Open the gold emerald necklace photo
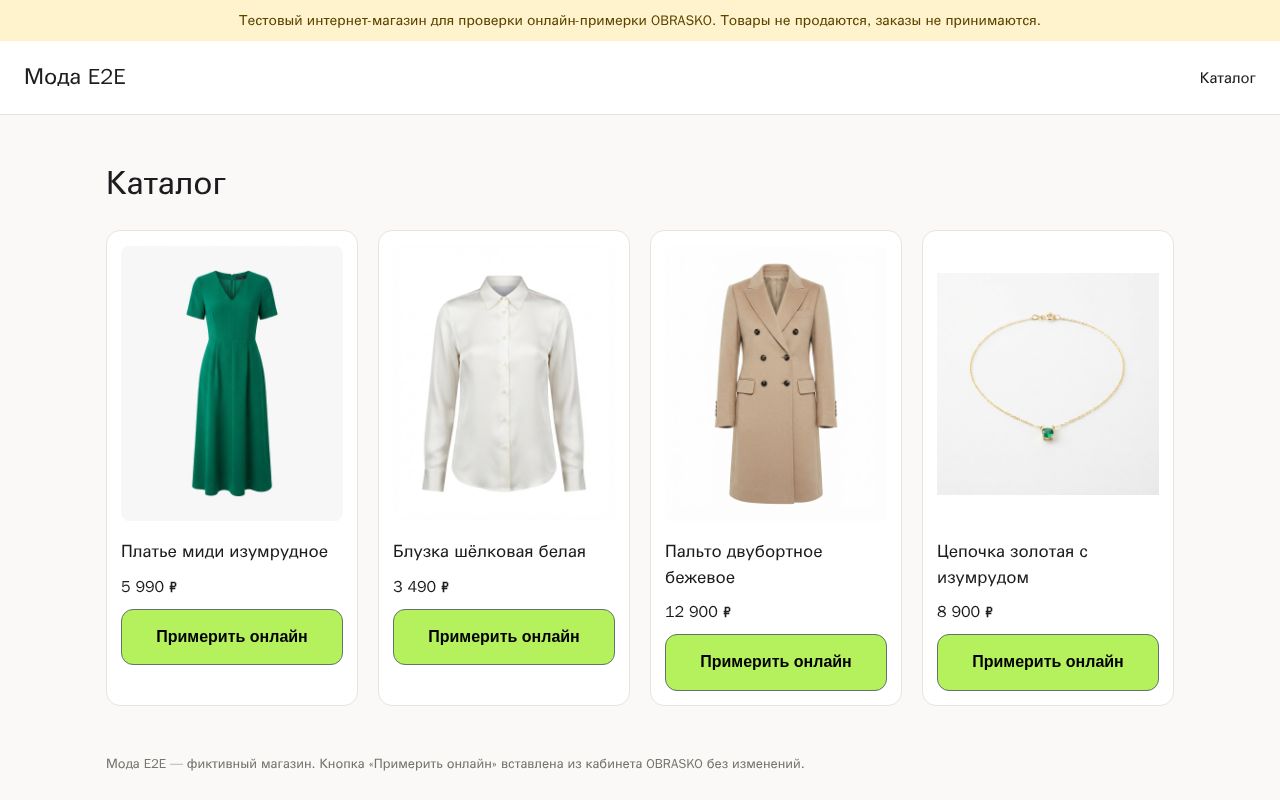 point(1048,384)
